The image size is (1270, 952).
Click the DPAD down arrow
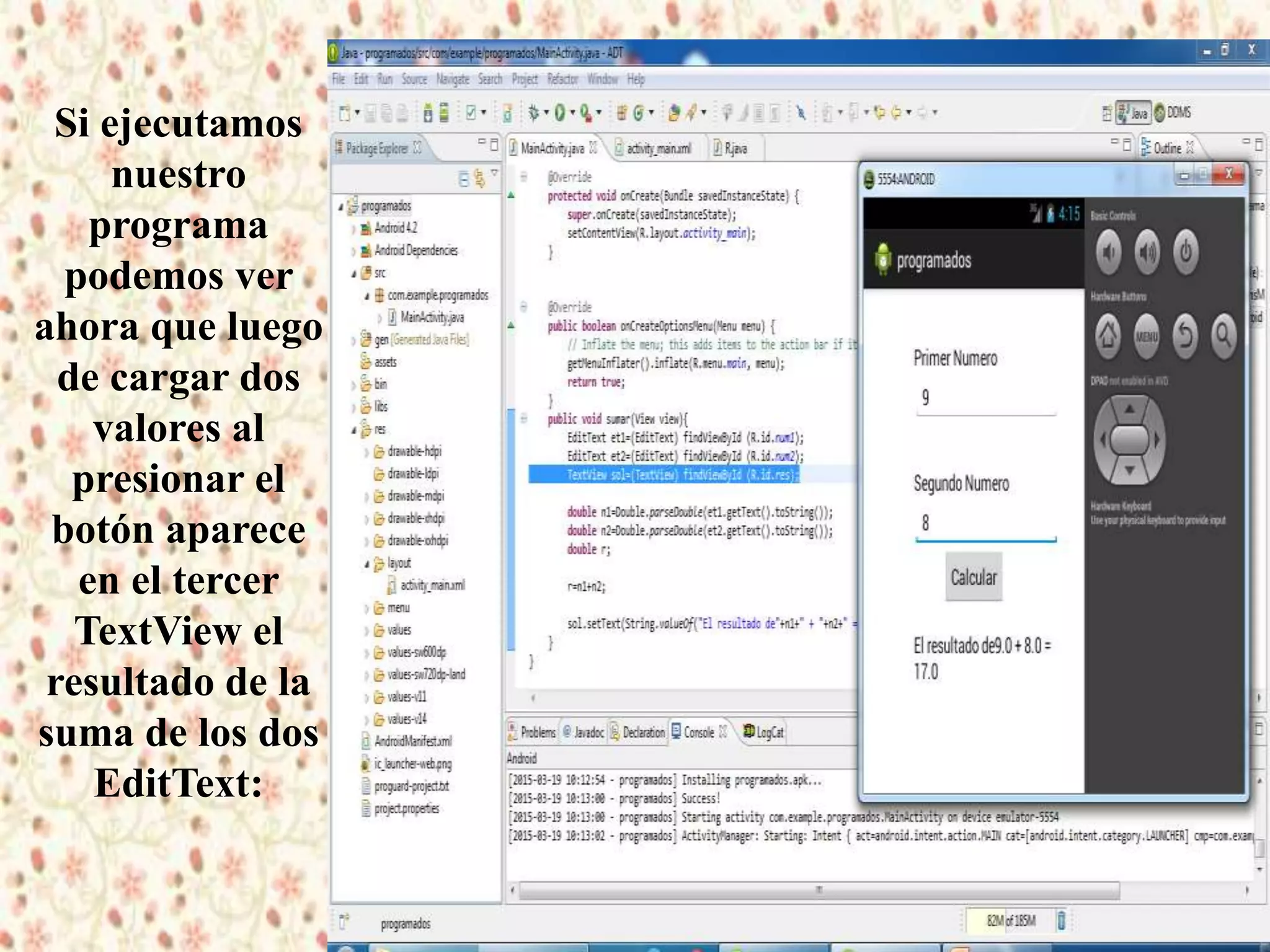coord(1129,470)
